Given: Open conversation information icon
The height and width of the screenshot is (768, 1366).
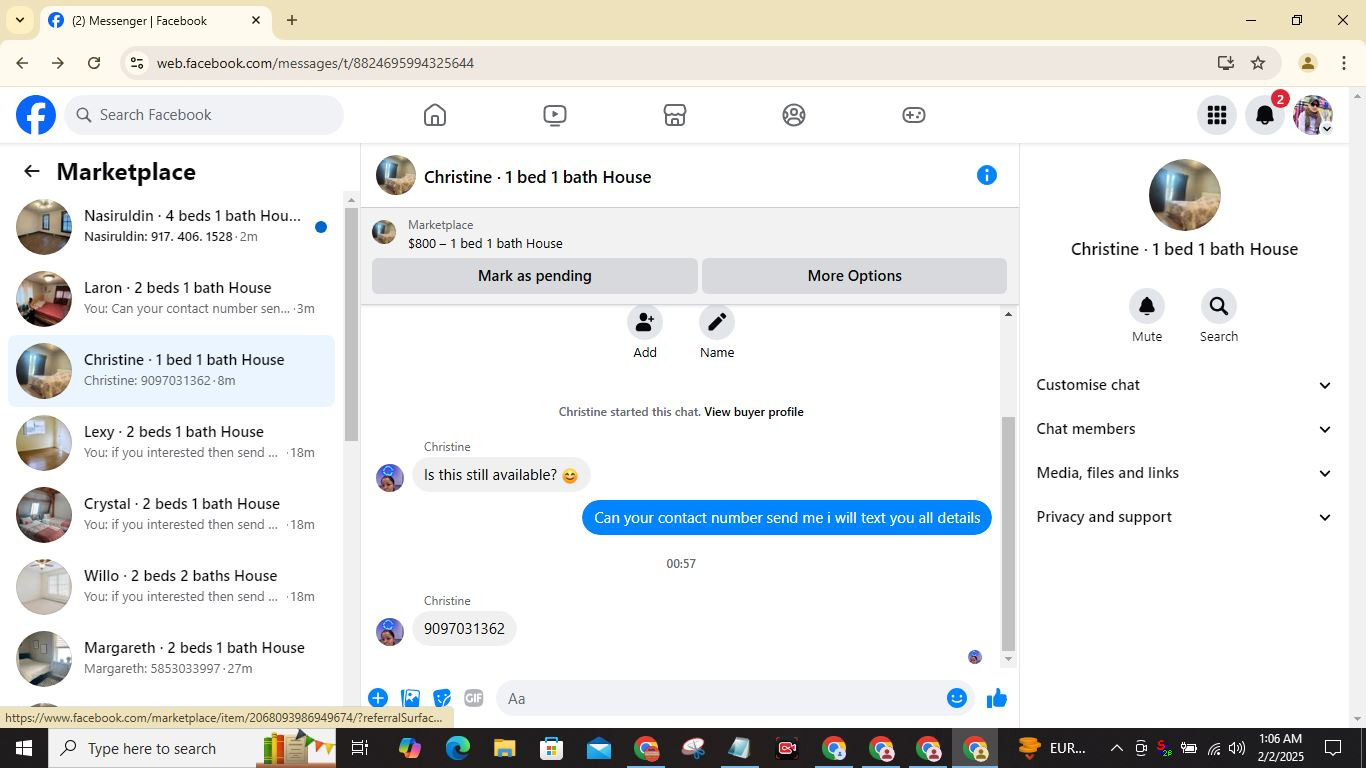Looking at the screenshot, I should (x=987, y=175).
